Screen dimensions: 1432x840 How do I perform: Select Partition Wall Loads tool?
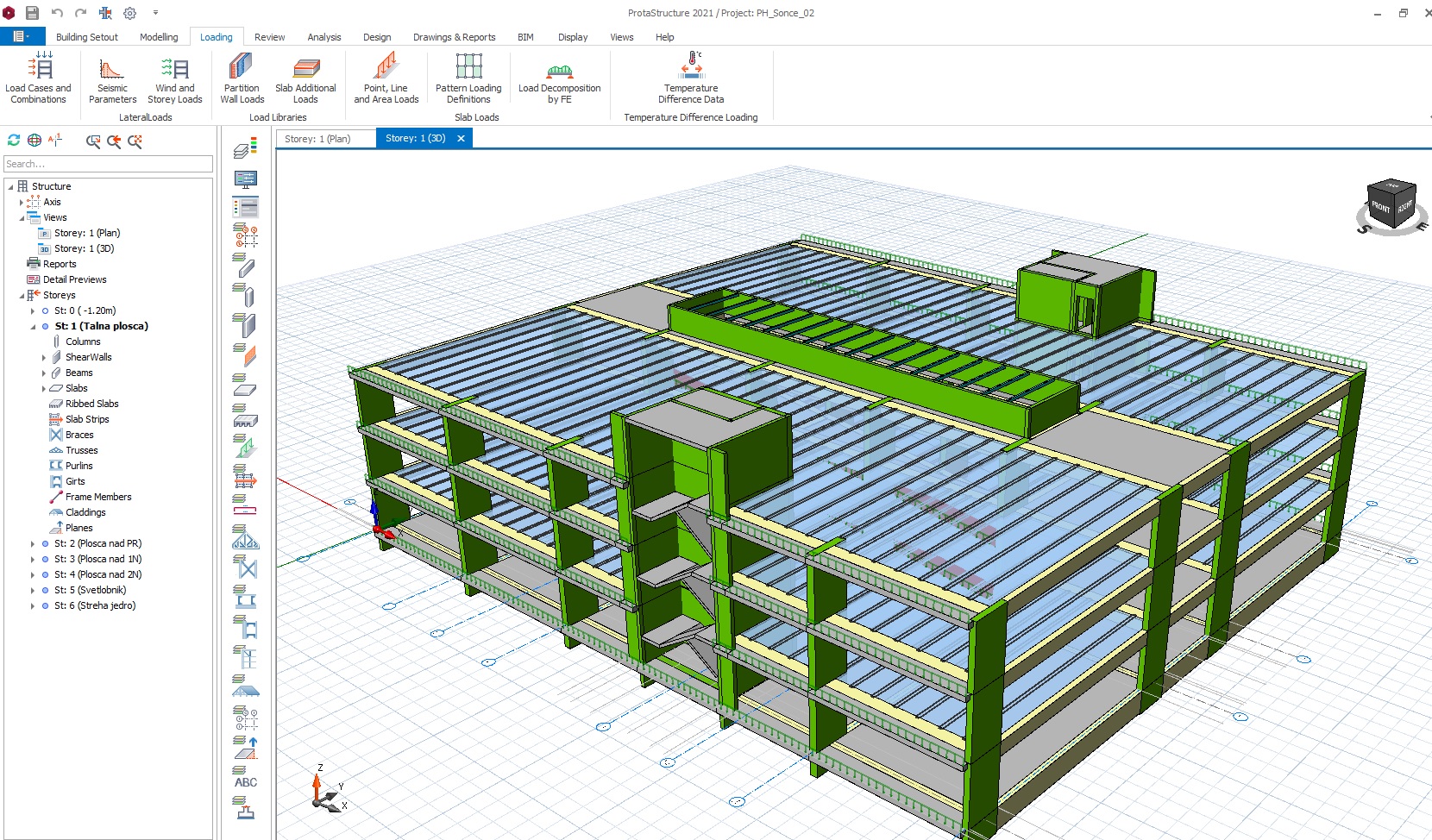[242, 78]
